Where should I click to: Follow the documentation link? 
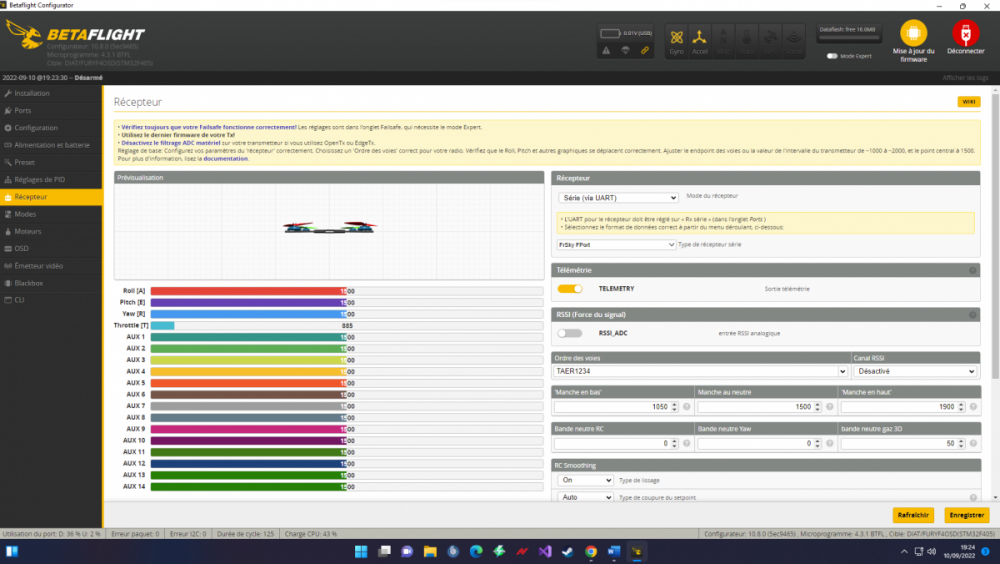coord(225,159)
